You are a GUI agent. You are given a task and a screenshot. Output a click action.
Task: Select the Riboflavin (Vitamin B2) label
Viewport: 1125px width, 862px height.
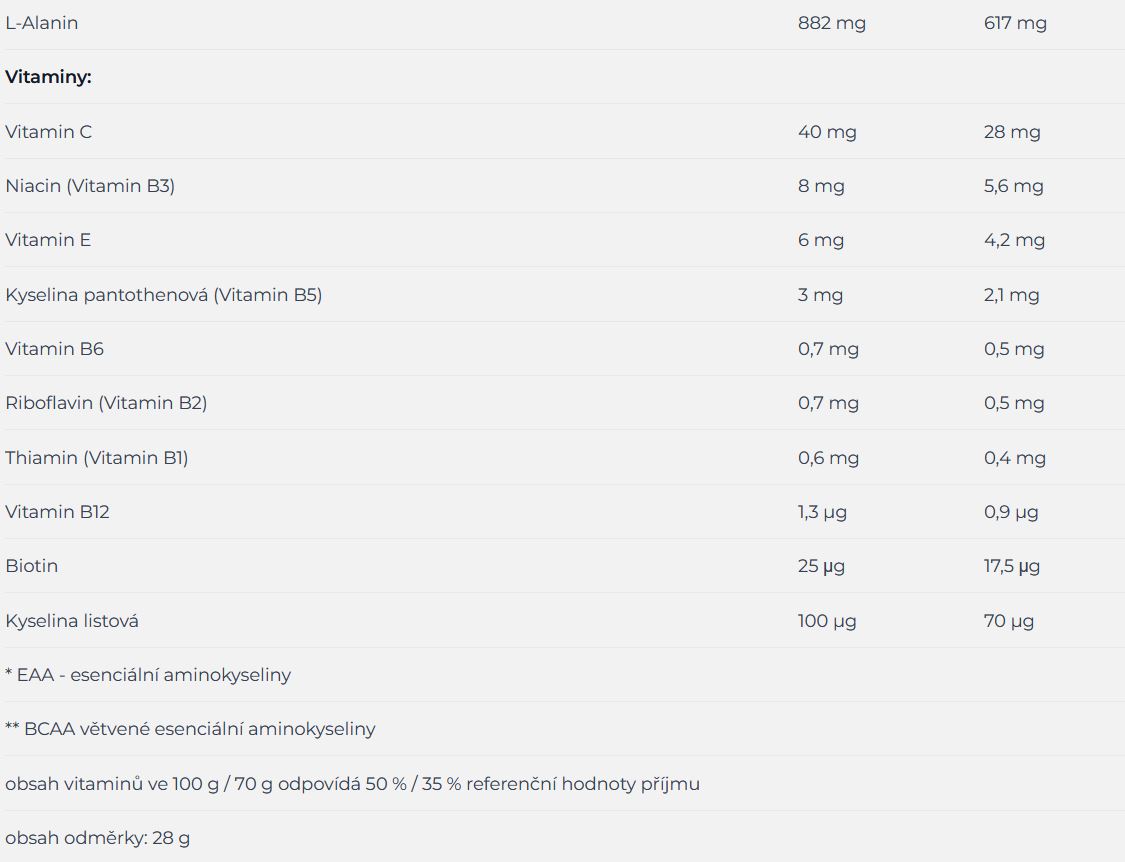[106, 403]
